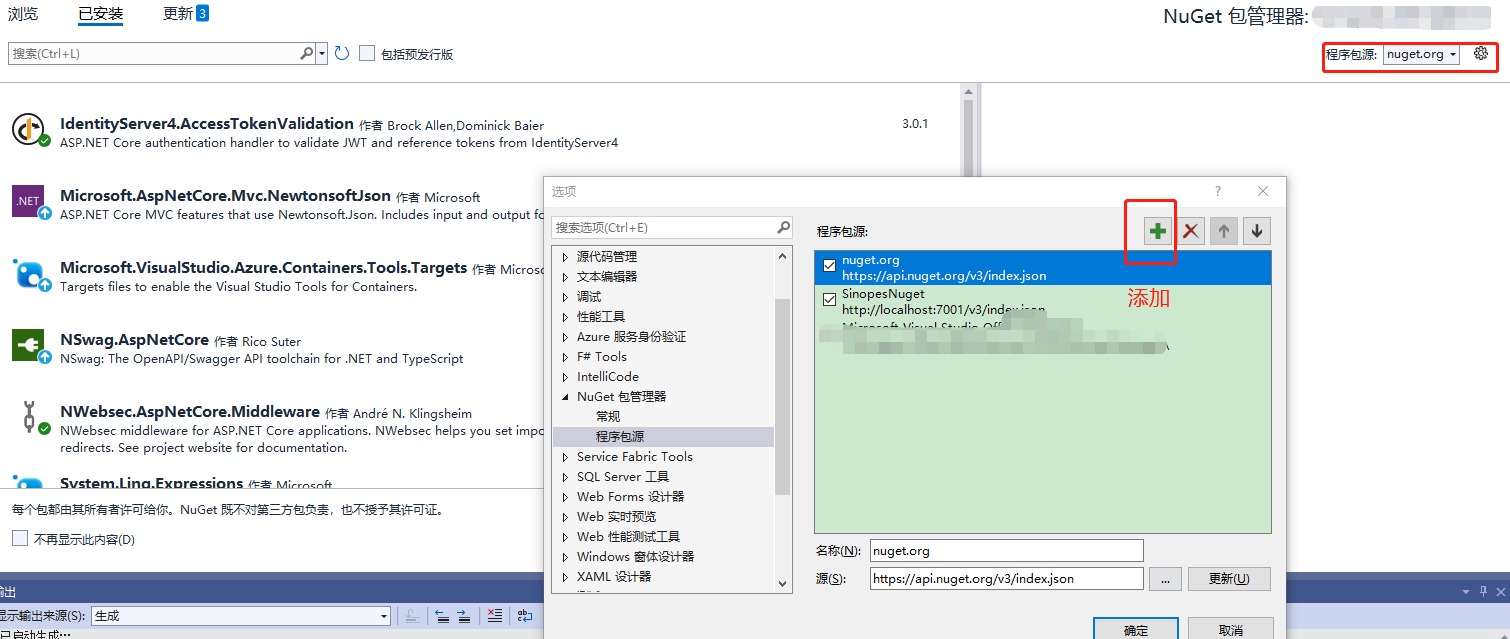This screenshot has width=1510, height=639.
Task: Click the browse ellipsis button for source
Action: click(1165, 578)
